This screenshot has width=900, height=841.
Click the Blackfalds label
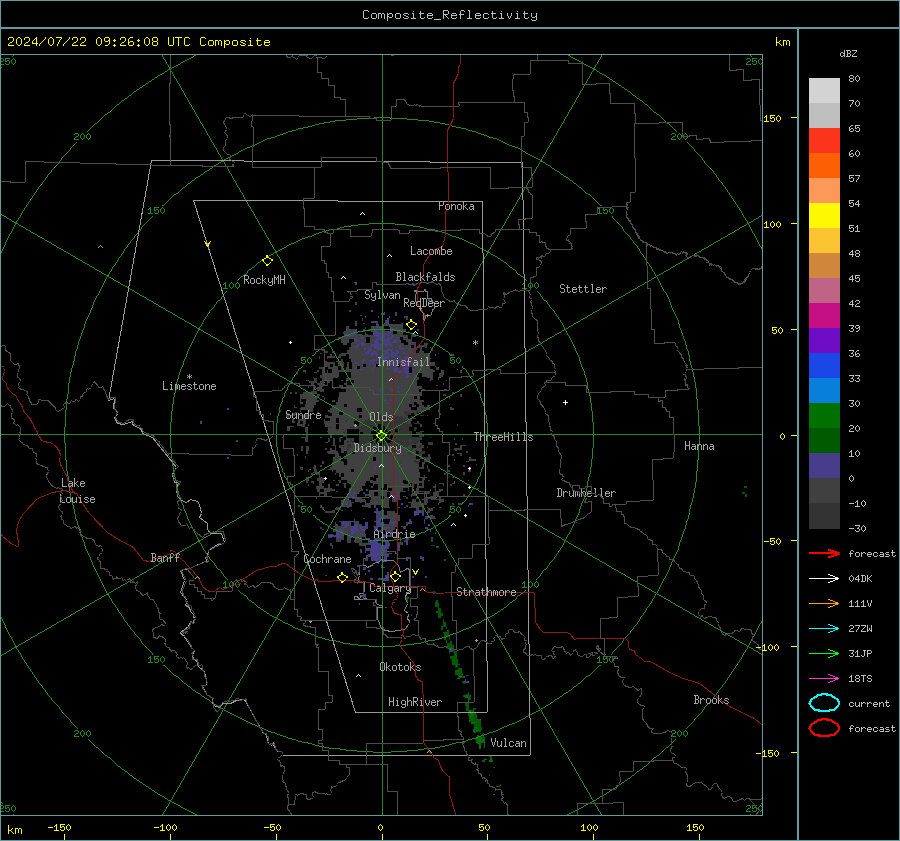425,277
